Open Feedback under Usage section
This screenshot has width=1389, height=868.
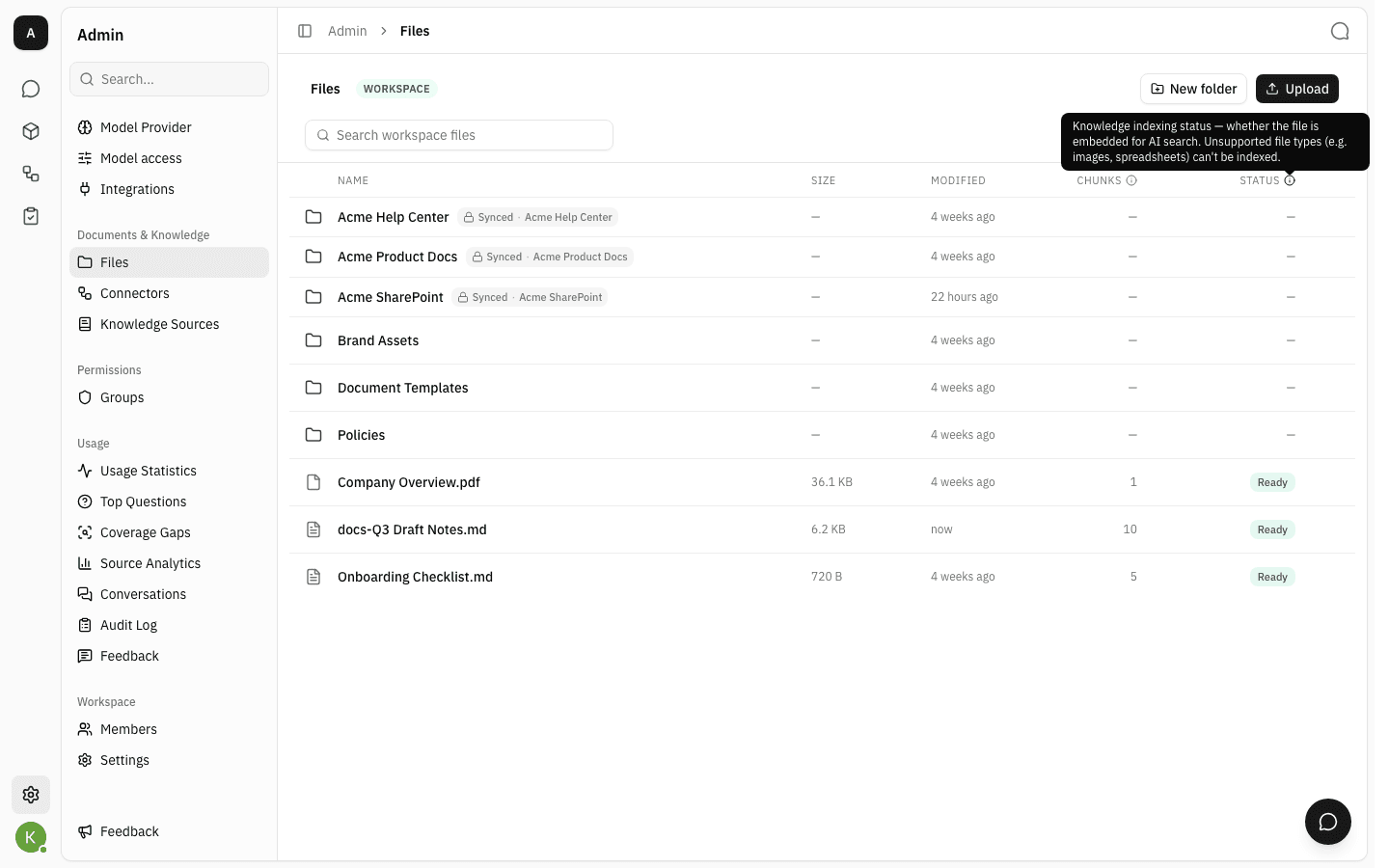[169, 656]
